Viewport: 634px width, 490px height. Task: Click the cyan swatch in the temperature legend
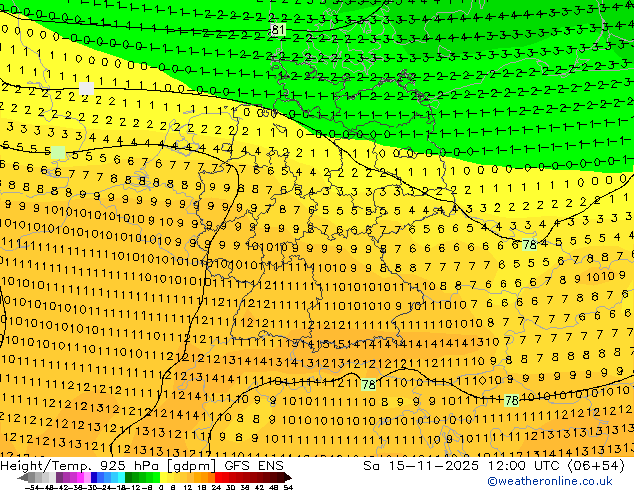pyautogui.click(x=121, y=477)
